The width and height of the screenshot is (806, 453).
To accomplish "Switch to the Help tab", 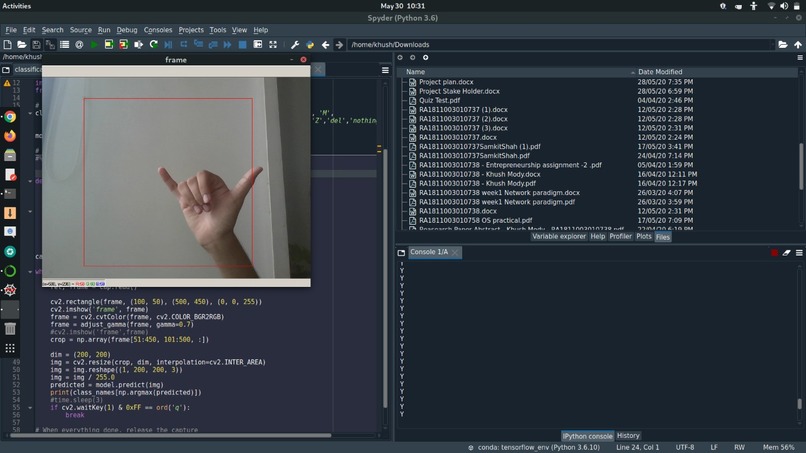I will click(x=597, y=237).
